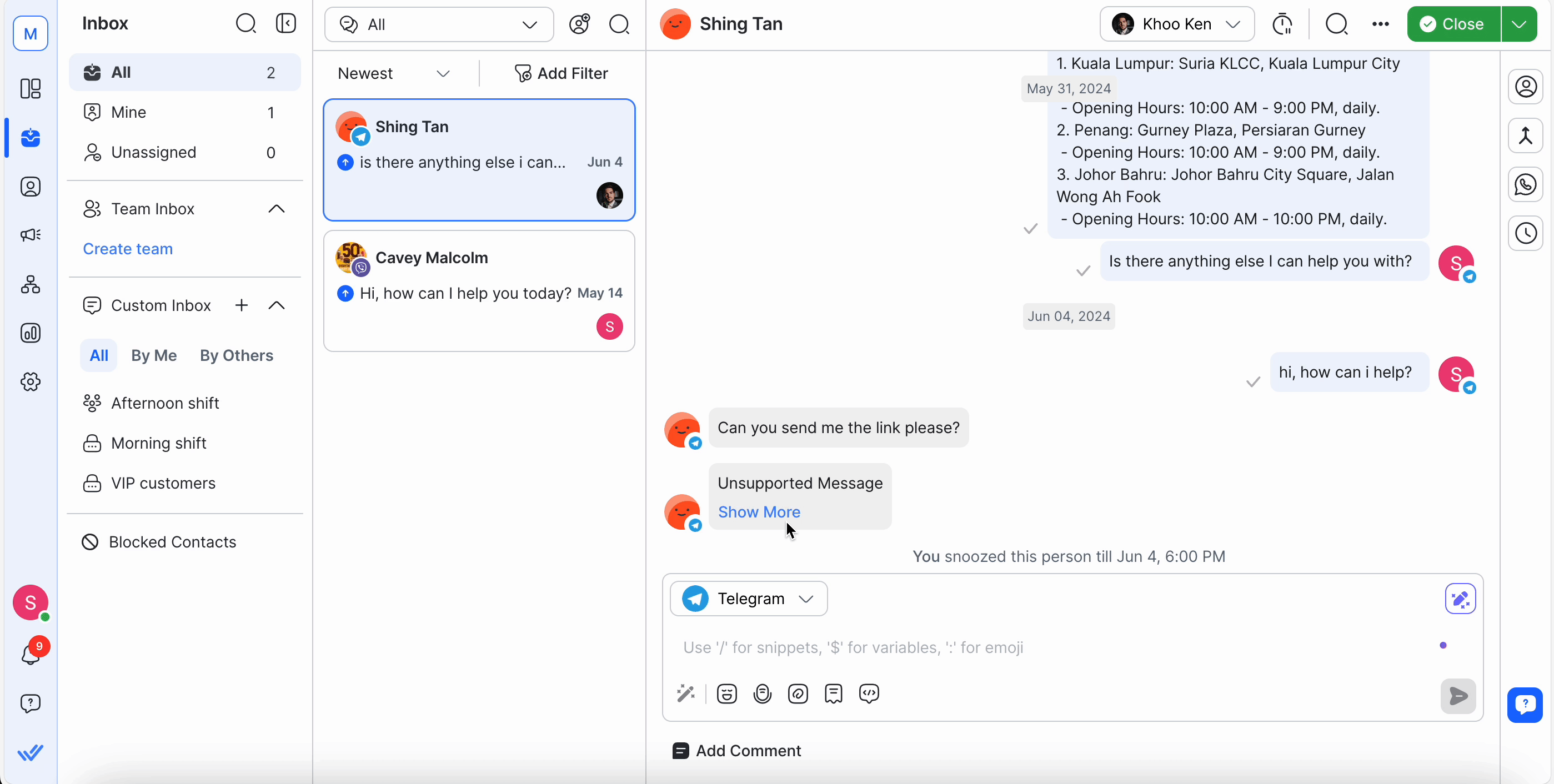The image size is (1554, 784).
Task: Mark the Shing Tan message as unchecked
Action: coord(1082,271)
